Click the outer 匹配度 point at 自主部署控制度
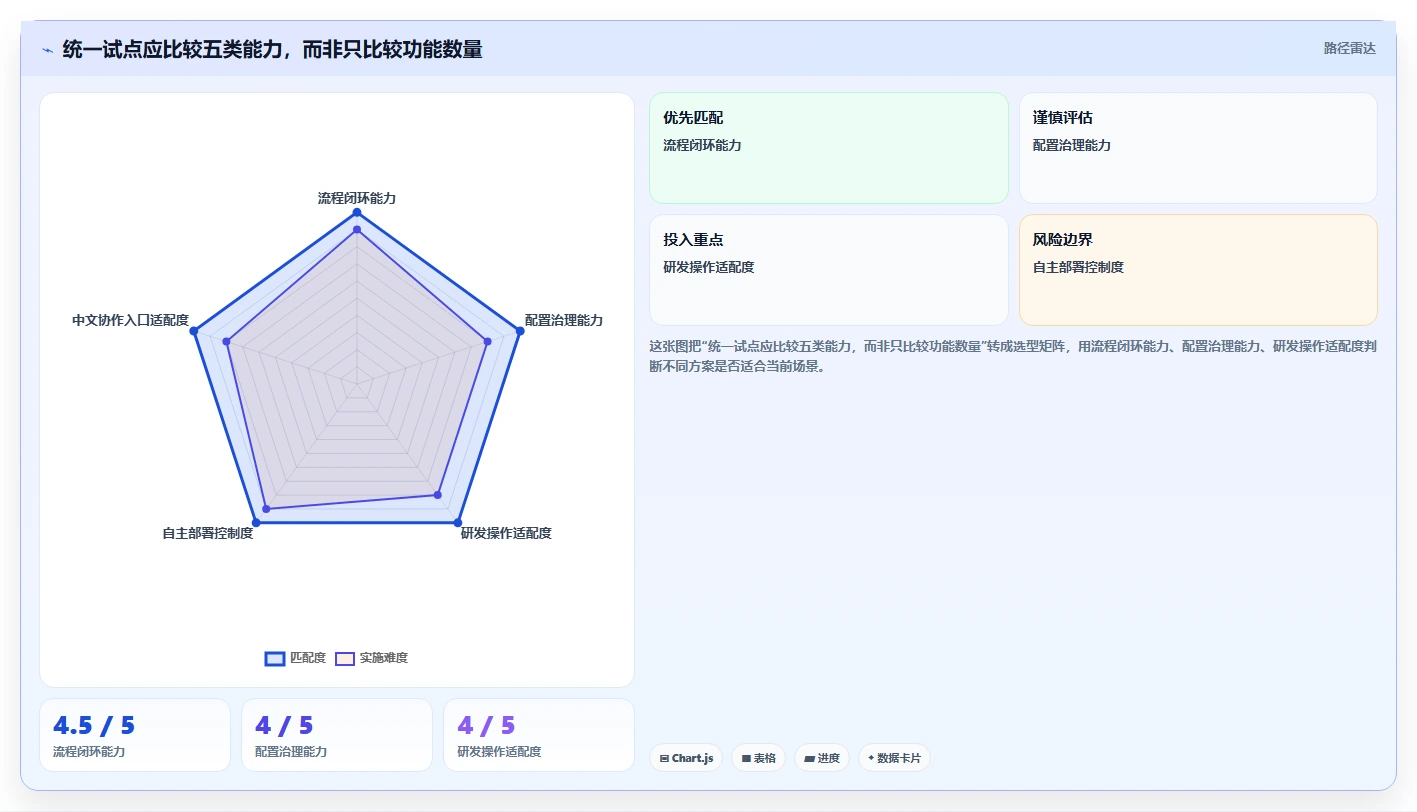Screen dimensions: 1417x812 pyautogui.click(x=256, y=522)
